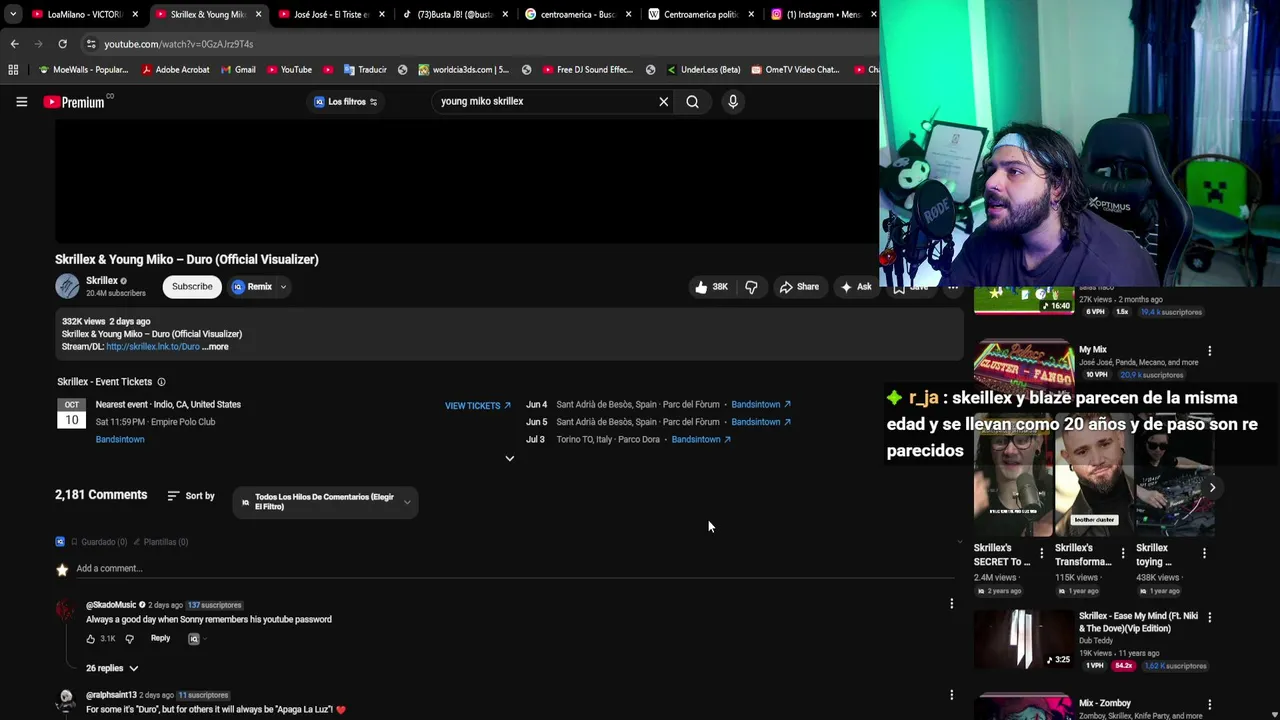The image size is (1280, 720).
Task: Dislike the Duro video
Action: [x=751, y=287]
